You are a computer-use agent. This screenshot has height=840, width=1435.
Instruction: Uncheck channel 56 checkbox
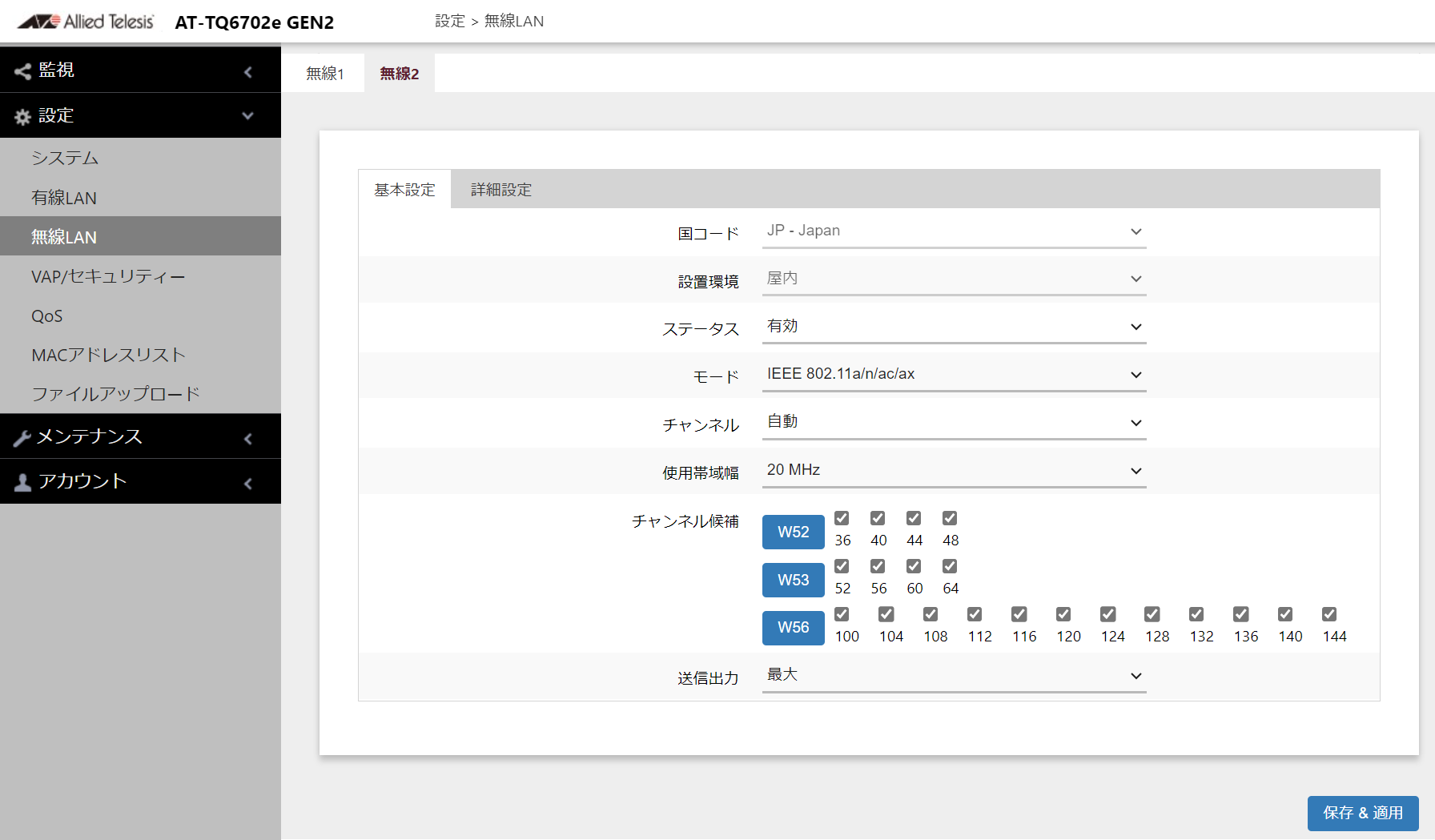pyautogui.click(x=878, y=566)
